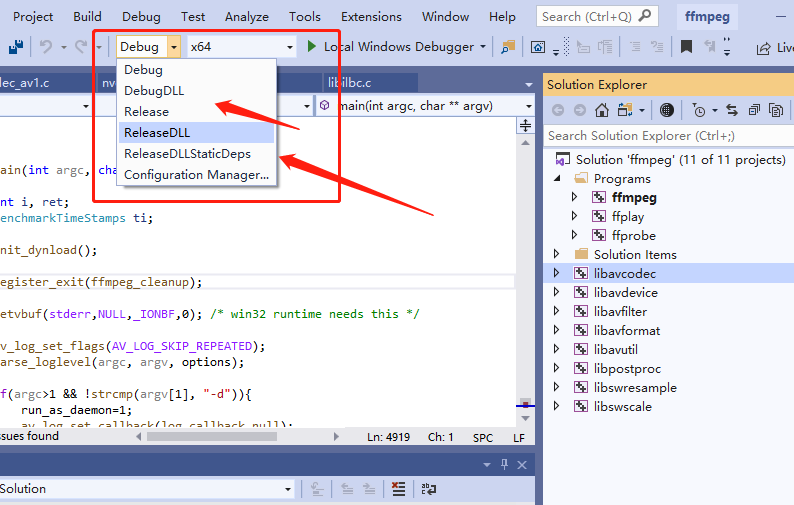This screenshot has height=505, width=794.
Task: Collapse the Programs folder in Solution Explorer
Action: (558, 179)
